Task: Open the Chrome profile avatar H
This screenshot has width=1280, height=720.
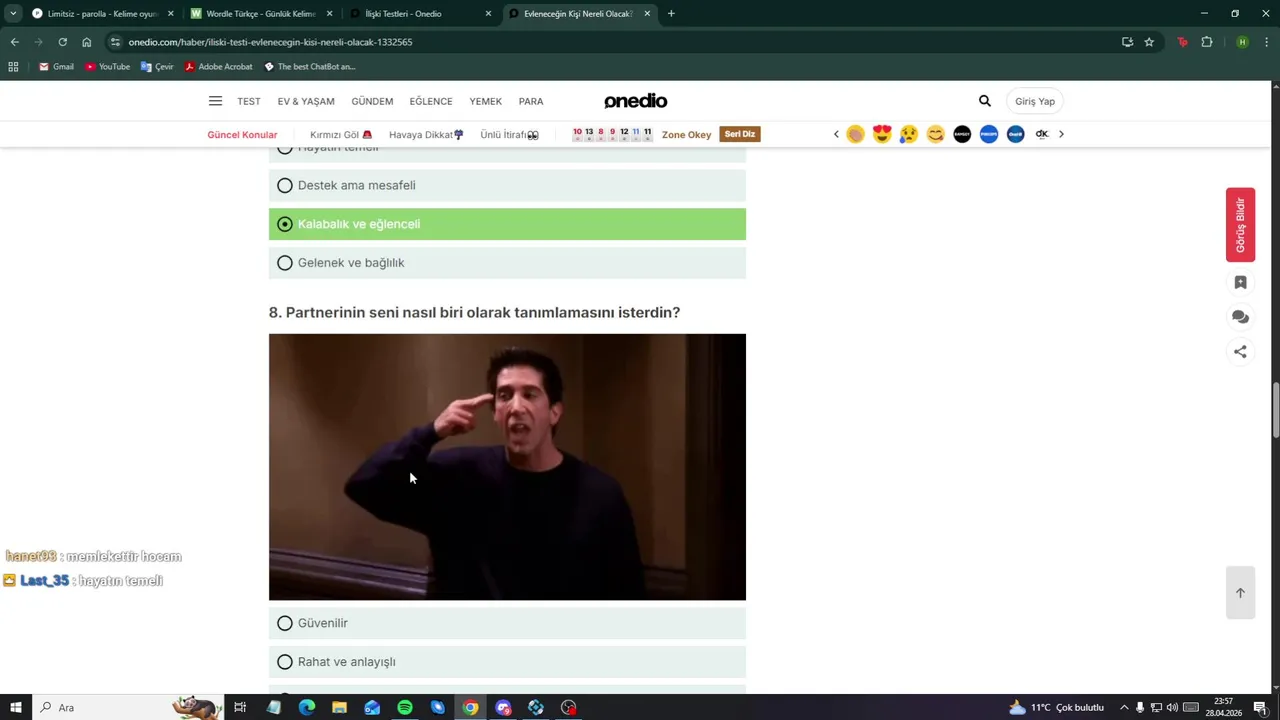Action: point(1242,42)
